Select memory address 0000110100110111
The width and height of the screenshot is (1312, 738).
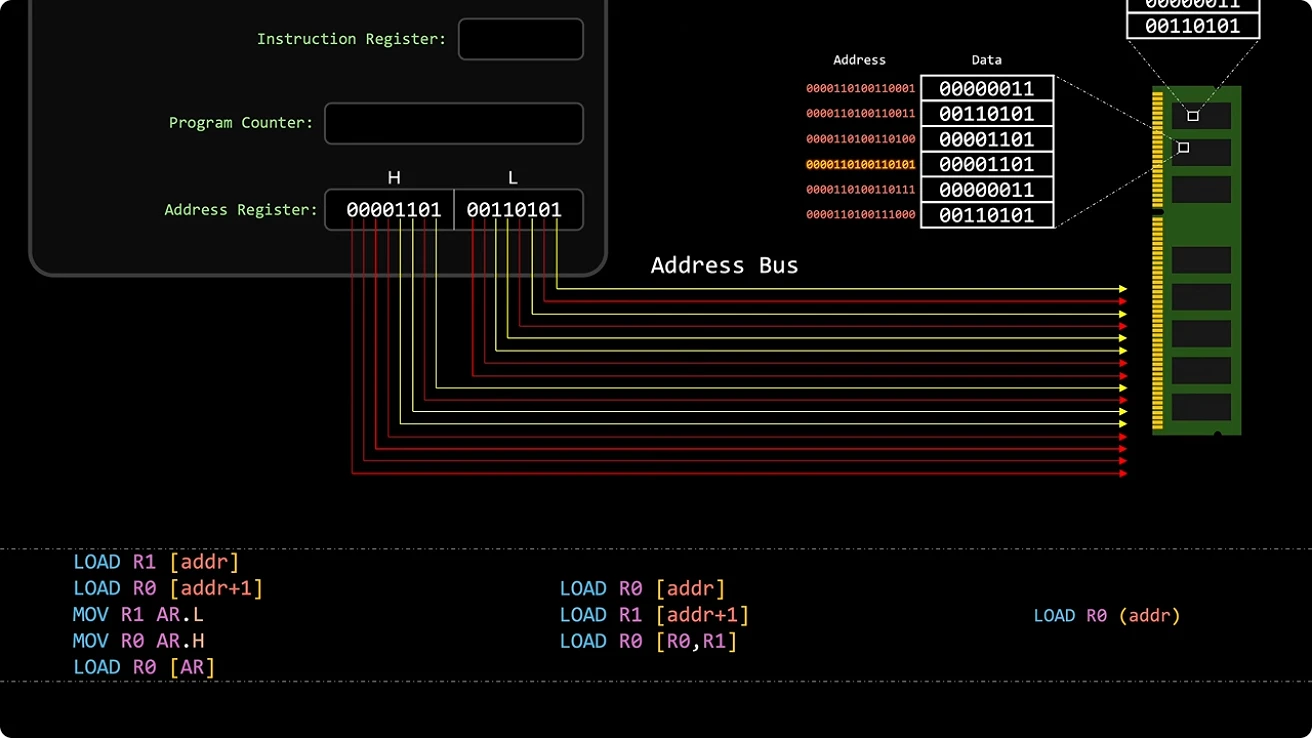point(861,190)
